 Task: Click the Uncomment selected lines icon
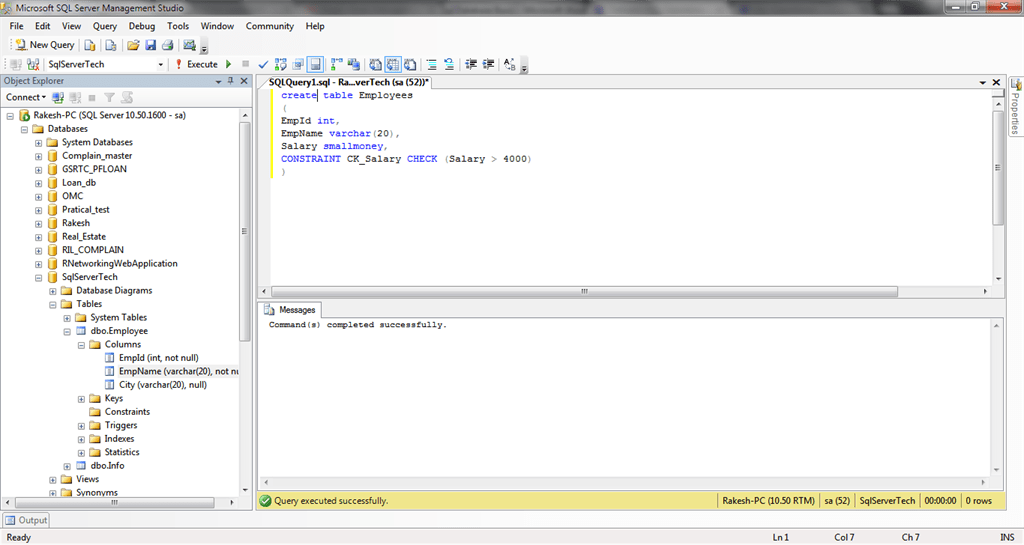click(449, 64)
